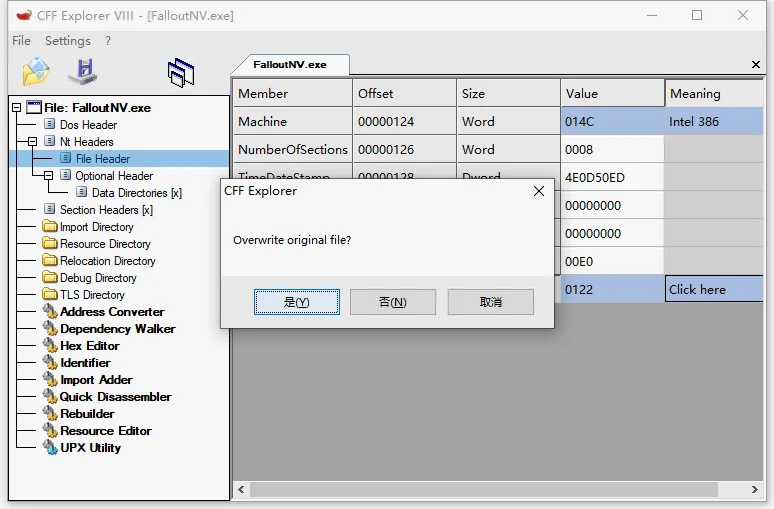Select the Meaning column header
774x509 pixels.
(x=714, y=93)
